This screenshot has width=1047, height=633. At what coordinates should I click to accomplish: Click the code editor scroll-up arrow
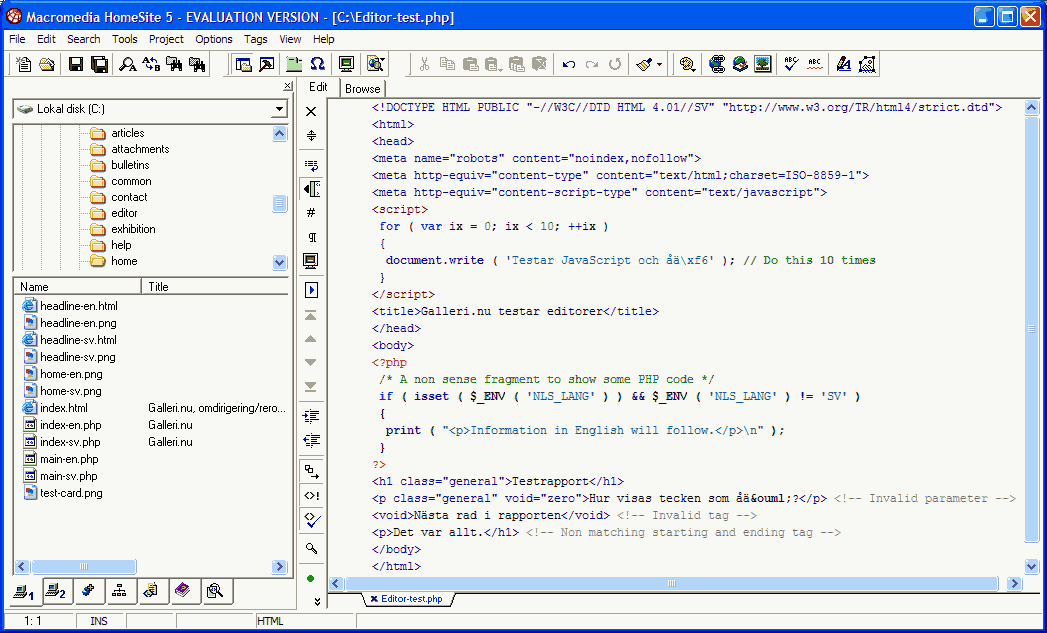tap(1032, 108)
